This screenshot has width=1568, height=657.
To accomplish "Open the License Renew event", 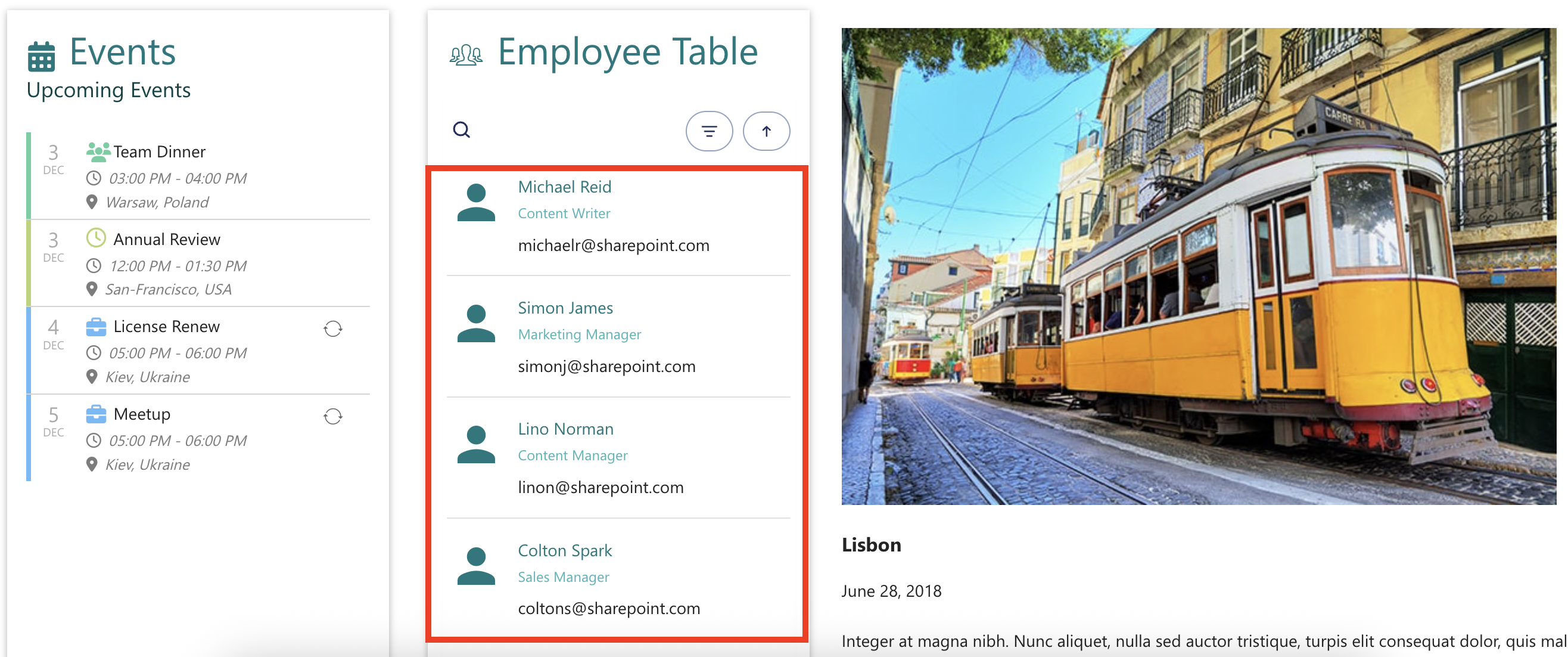I will point(166,327).
